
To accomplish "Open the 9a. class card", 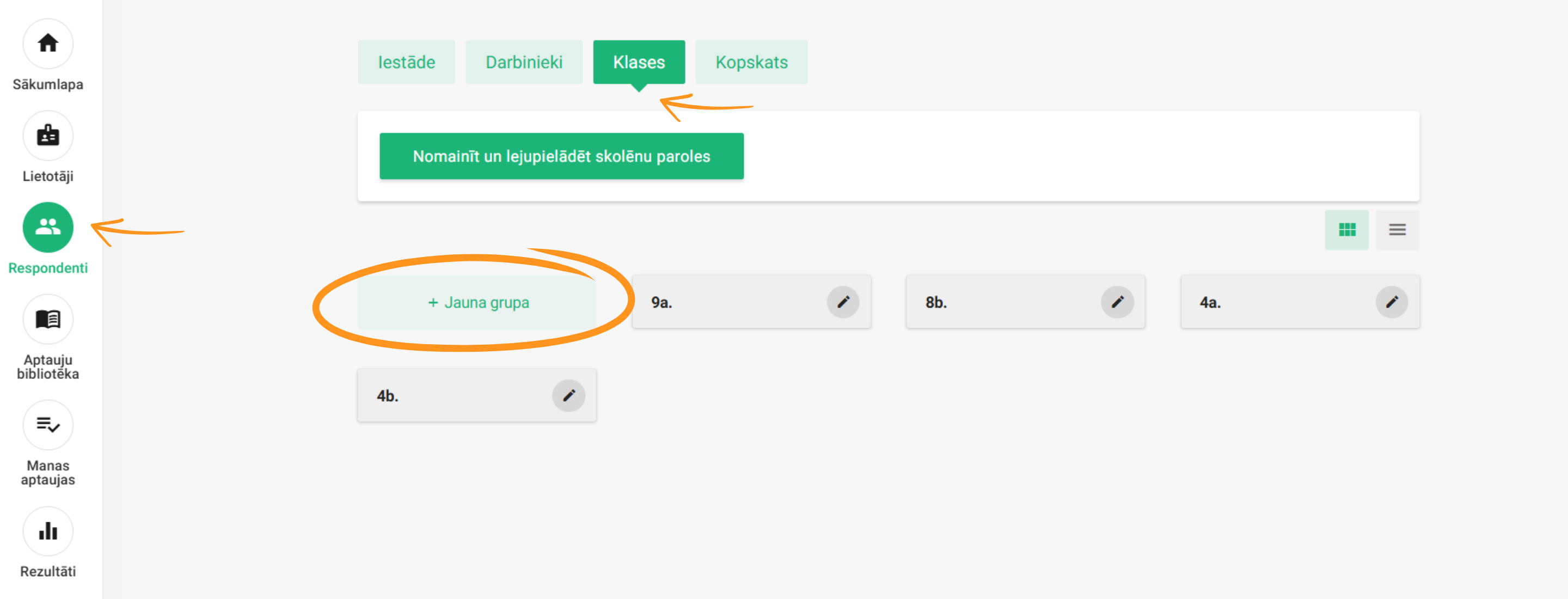I will pos(724,302).
